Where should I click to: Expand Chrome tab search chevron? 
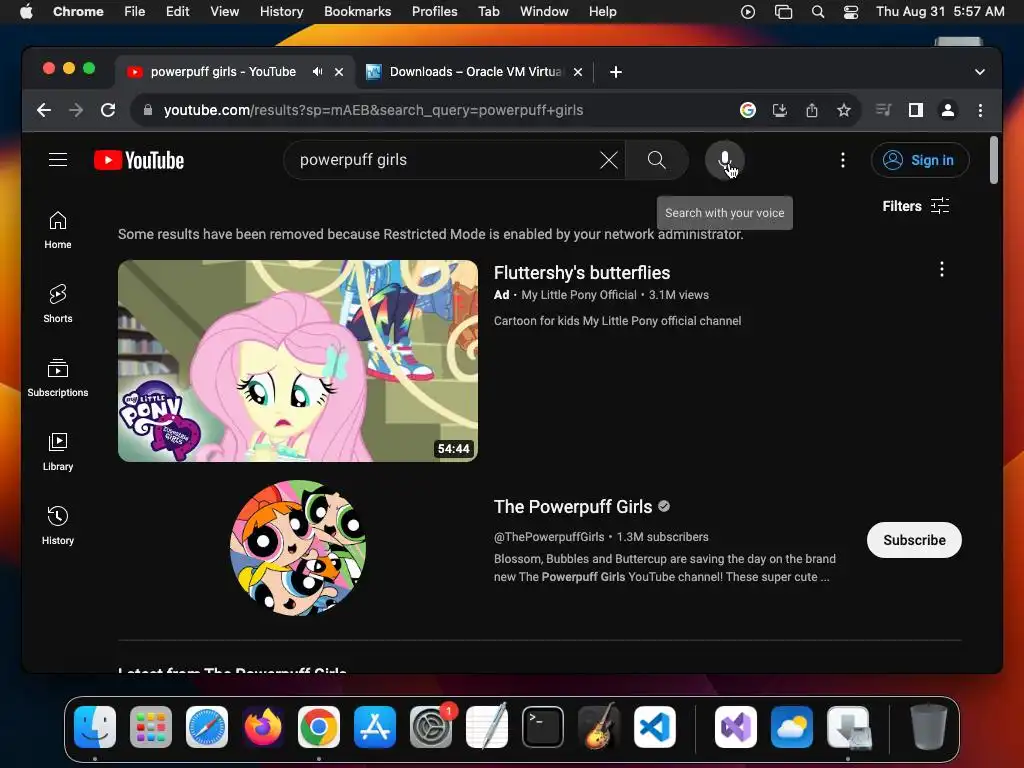click(x=979, y=72)
